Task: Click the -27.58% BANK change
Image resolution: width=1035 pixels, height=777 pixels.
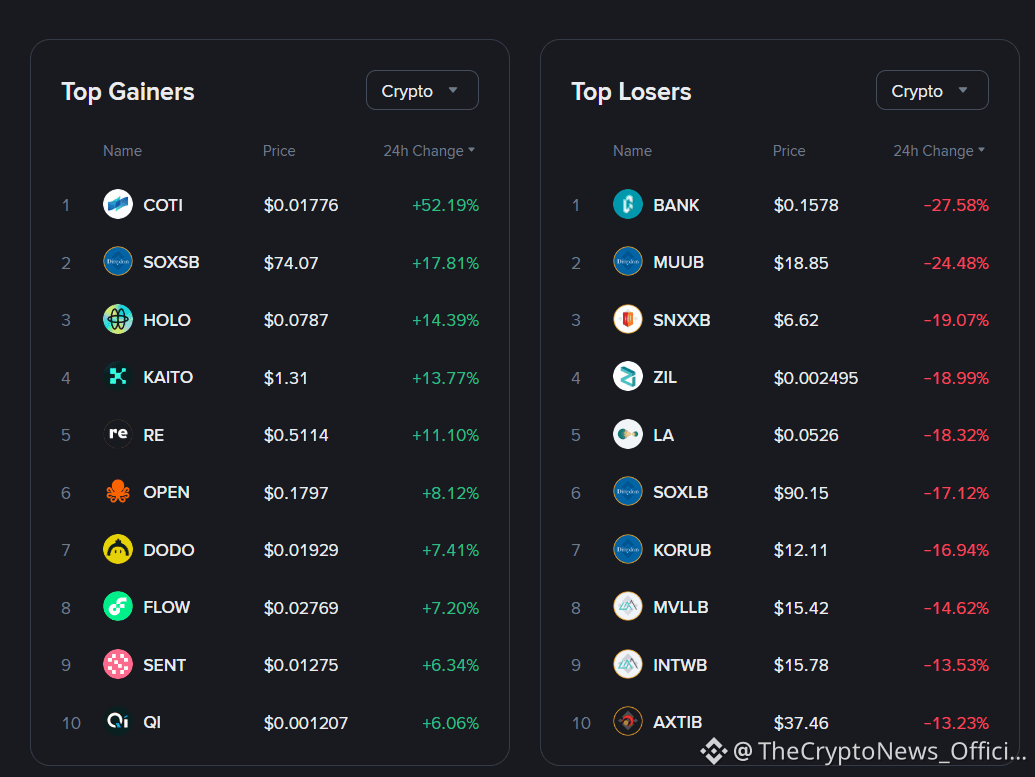Action: coord(956,205)
